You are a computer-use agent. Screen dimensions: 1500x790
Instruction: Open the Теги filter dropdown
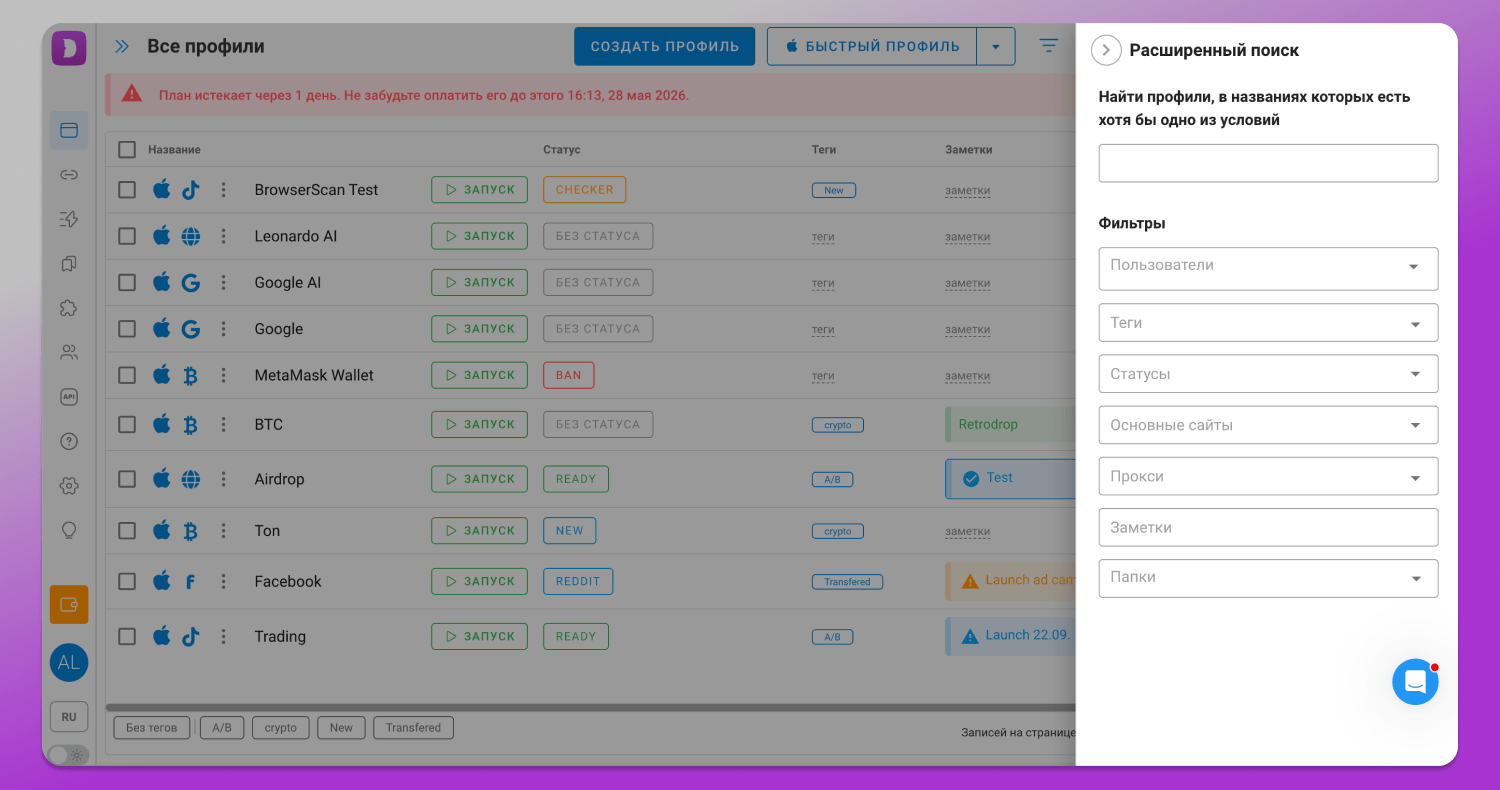pyautogui.click(x=1268, y=323)
